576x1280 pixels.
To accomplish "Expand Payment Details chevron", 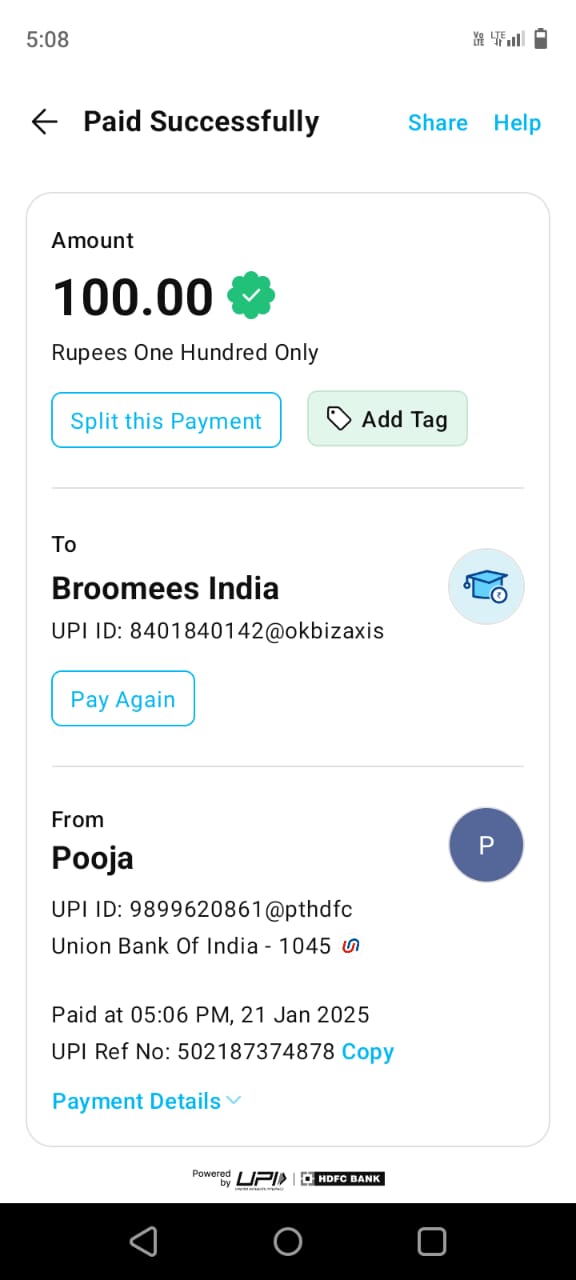I will pos(234,1101).
